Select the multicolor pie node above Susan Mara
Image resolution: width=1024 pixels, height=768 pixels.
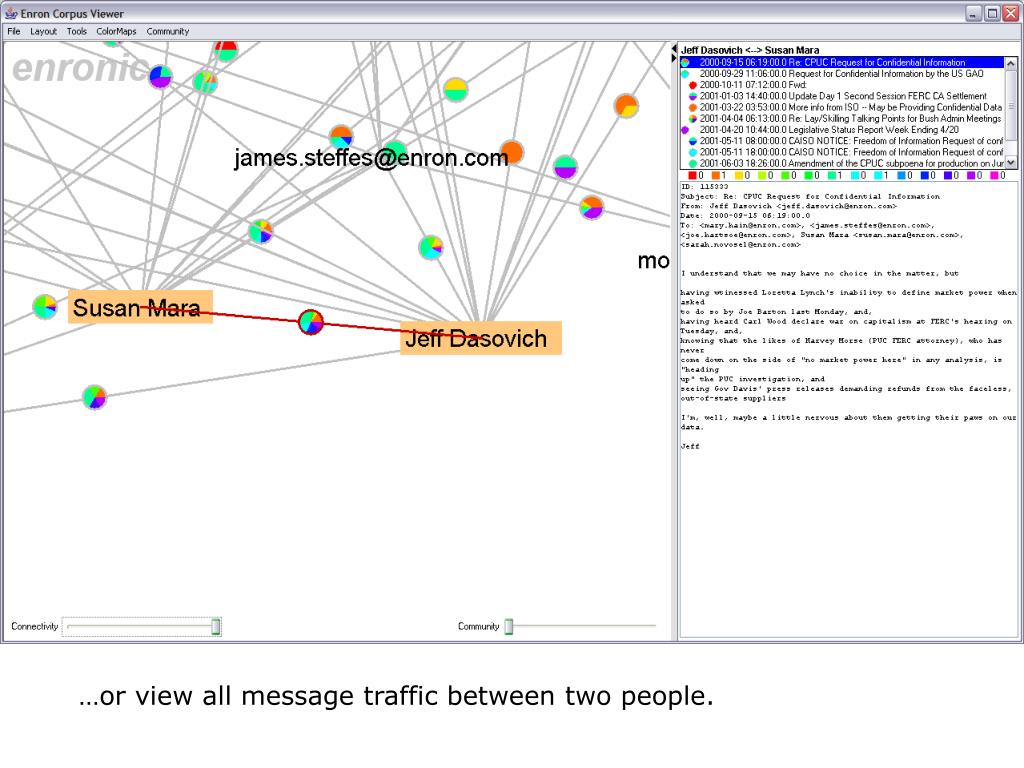(261, 231)
